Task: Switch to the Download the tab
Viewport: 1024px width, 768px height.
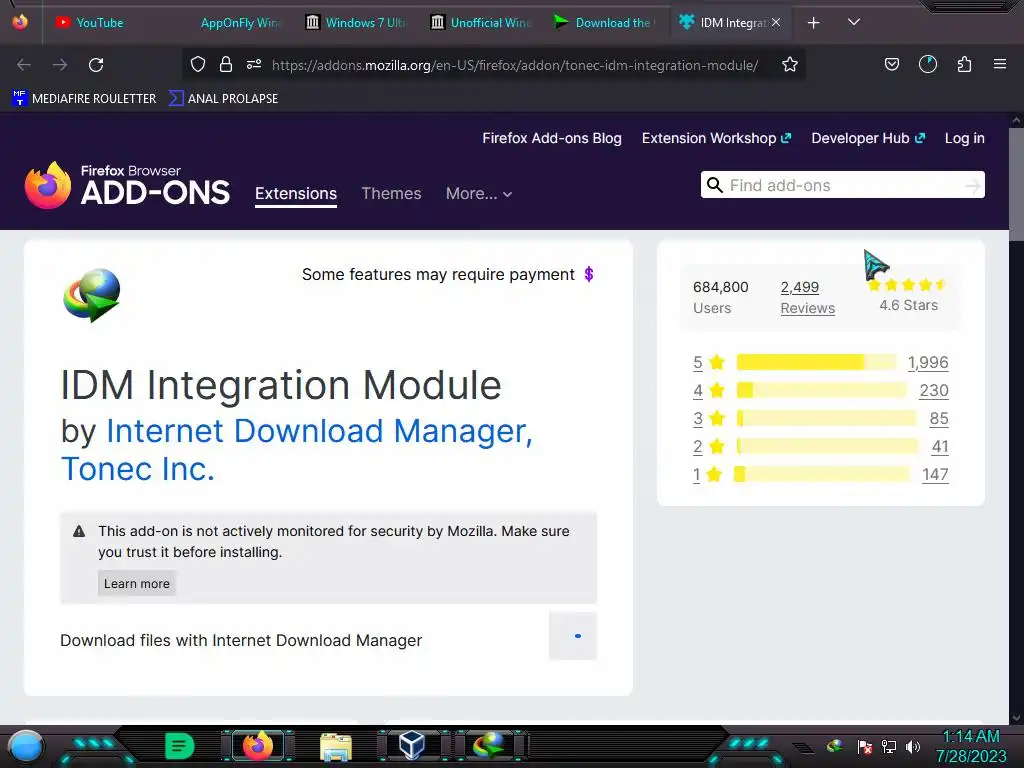Action: pos(603,23)
